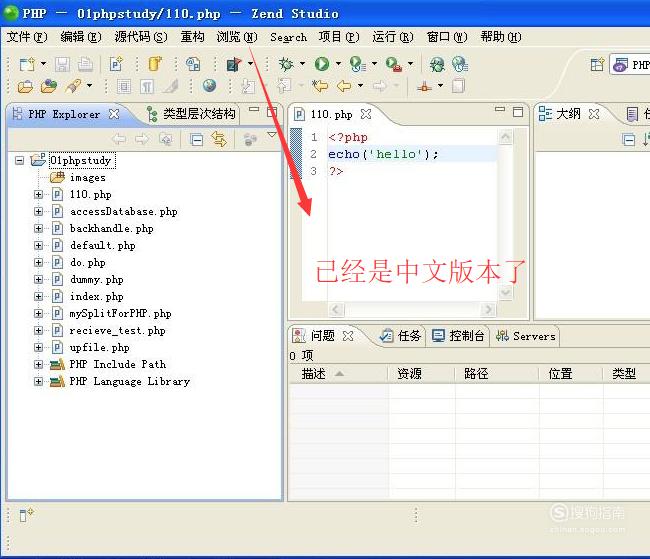Open the 帮助(H) menu
This screenshot has width=650, height=559.
point(501,37)
